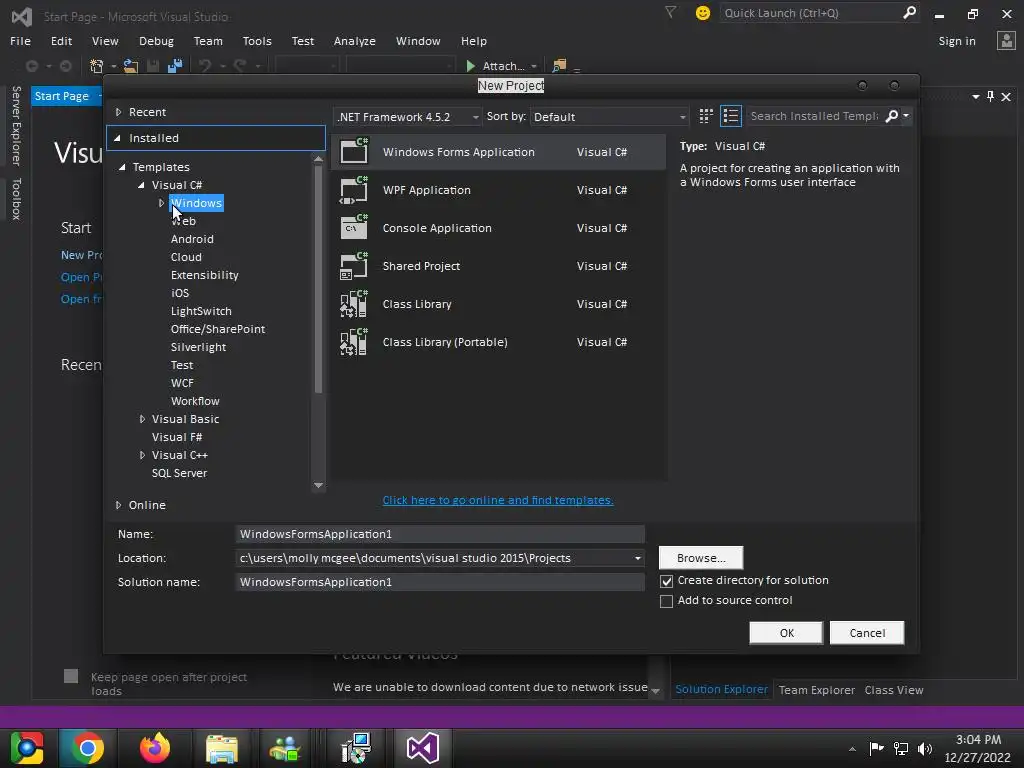Click the search templates magnifier icon
The height and width of the screenshot is (768, 1024).
tap(891, 116)
